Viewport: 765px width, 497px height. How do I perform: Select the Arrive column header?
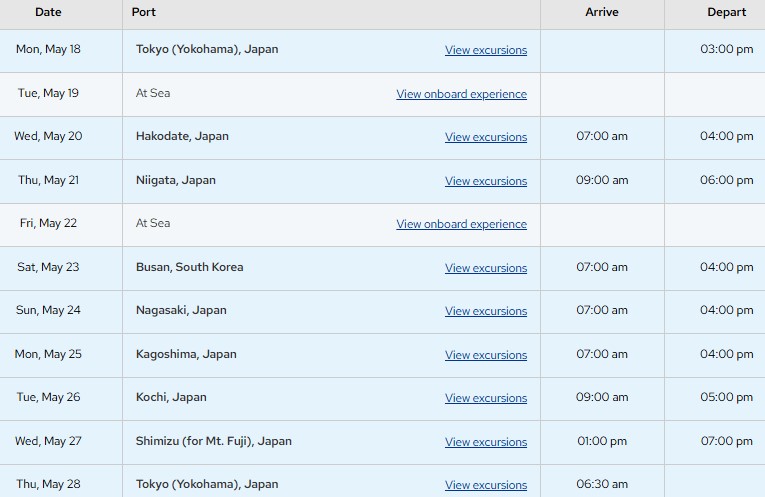pyautogui.click(x=602, y=12)
